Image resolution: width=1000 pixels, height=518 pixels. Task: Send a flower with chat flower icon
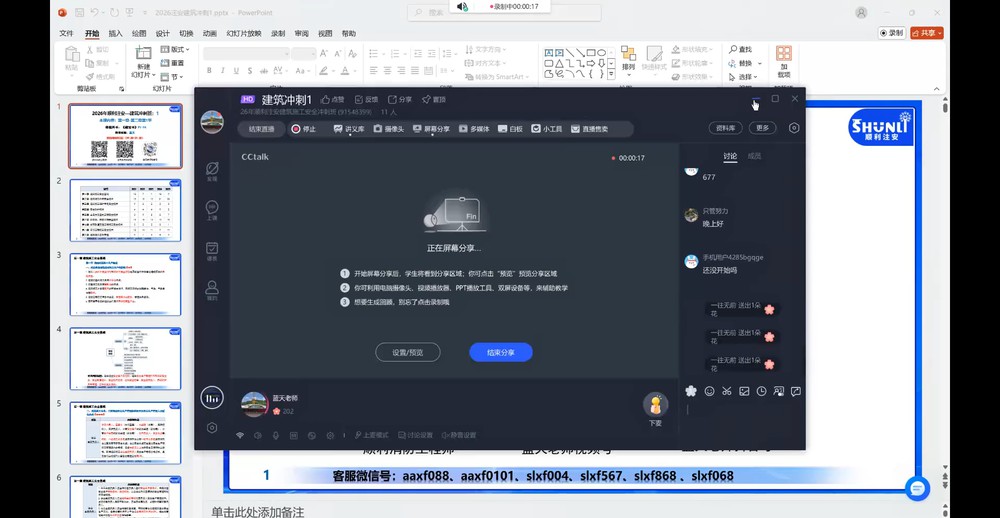(x=691, y=391)
